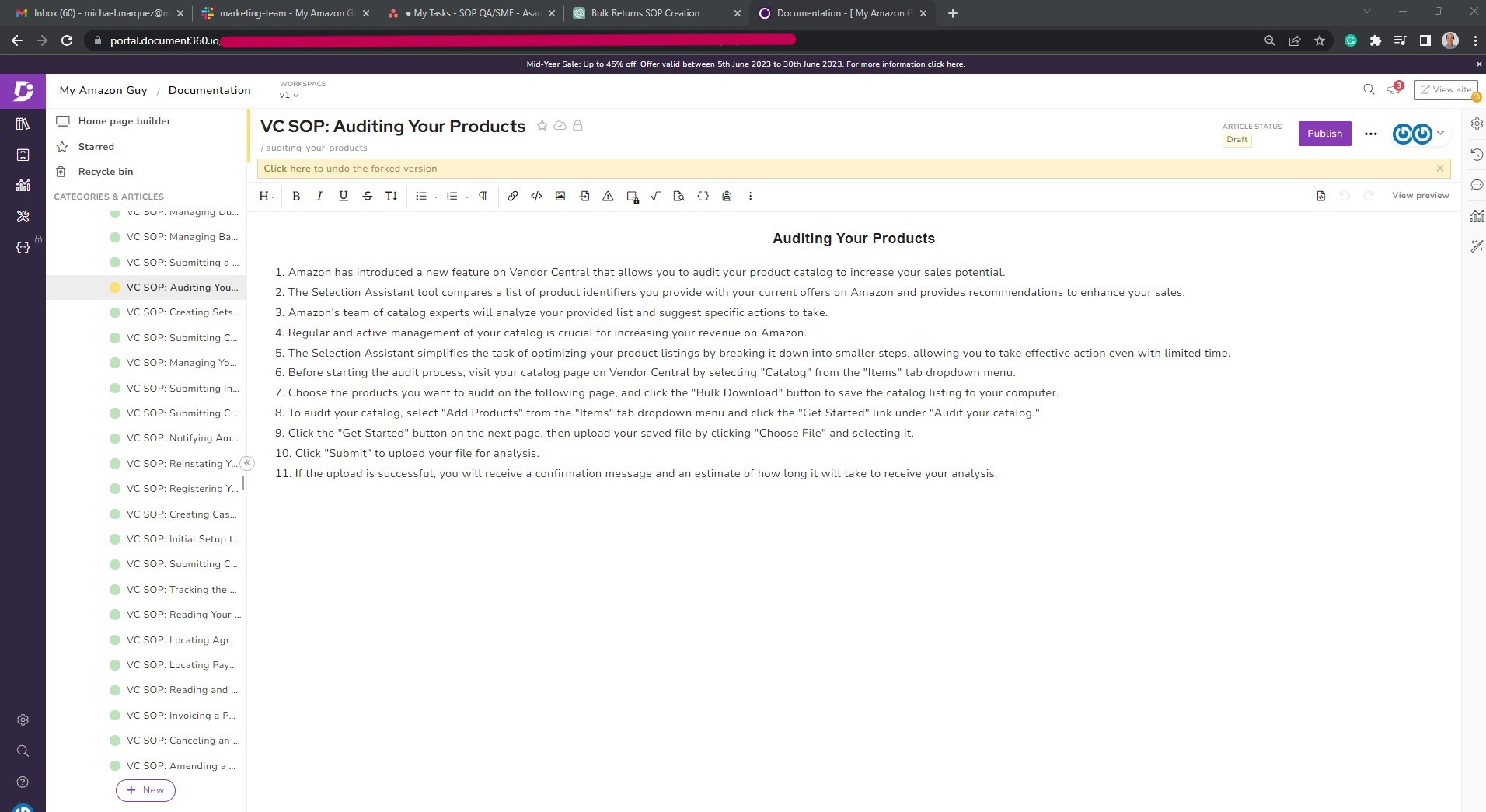The height and width of the screenshot is (812, 1486).
Task: Open View site in new window
Action: [x=1446, y=90]
